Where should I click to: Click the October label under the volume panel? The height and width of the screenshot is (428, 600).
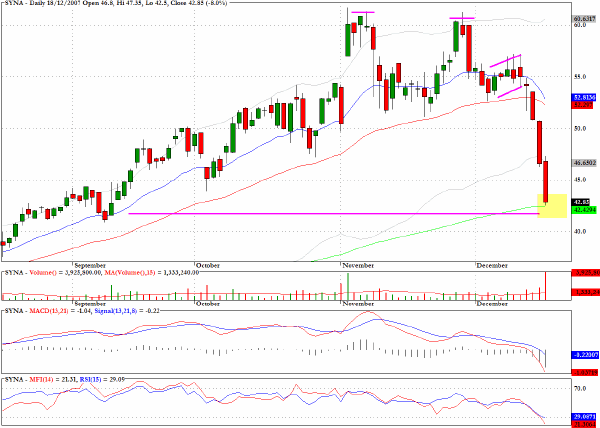(x=209, y=304)
